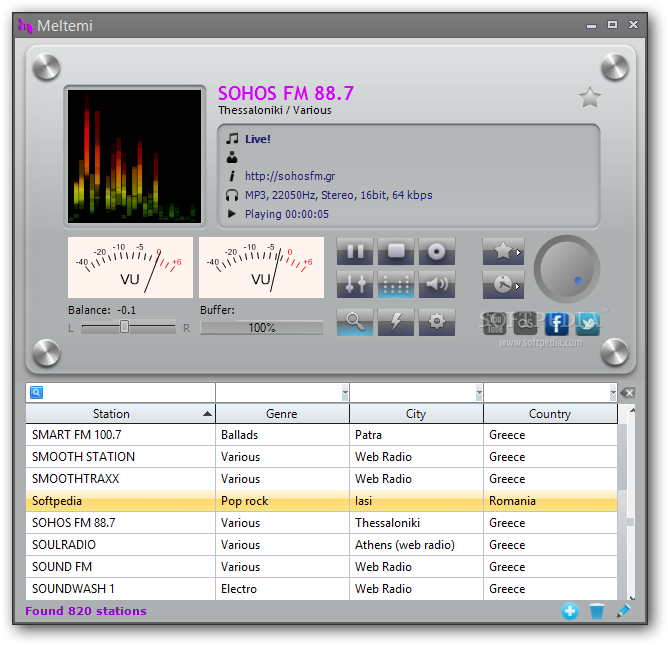
Task: Open the clock timer menu button
Action: click(503, 285)
